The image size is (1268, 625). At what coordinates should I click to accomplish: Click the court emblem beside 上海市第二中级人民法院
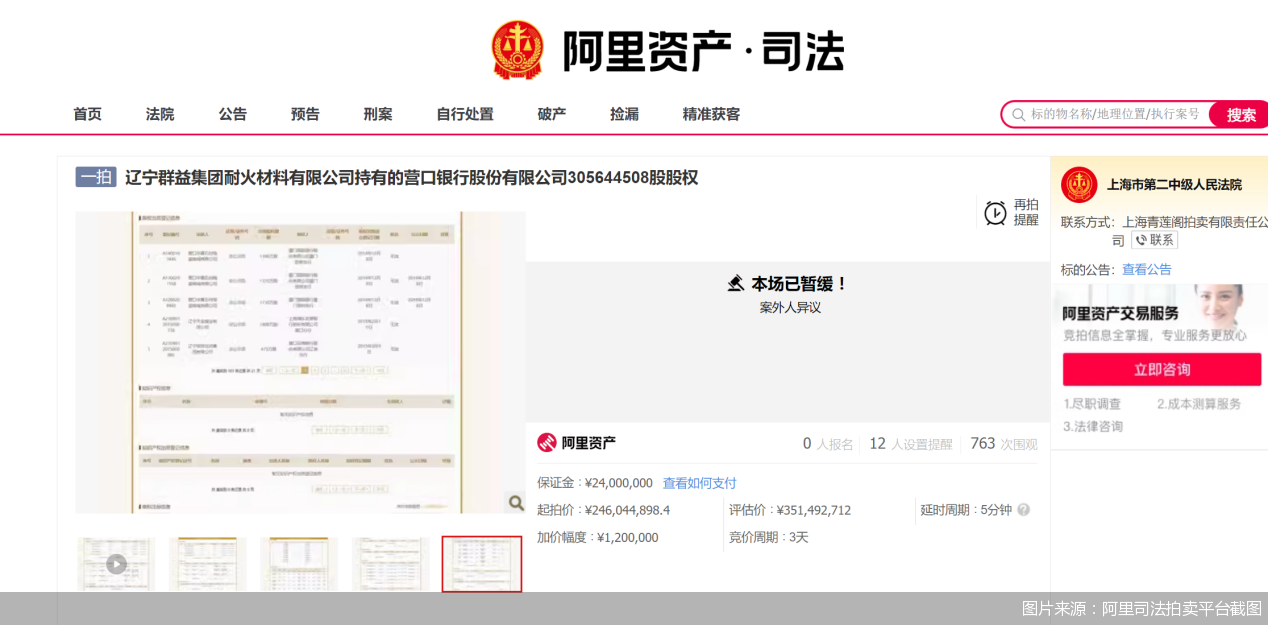point(1079,185)
